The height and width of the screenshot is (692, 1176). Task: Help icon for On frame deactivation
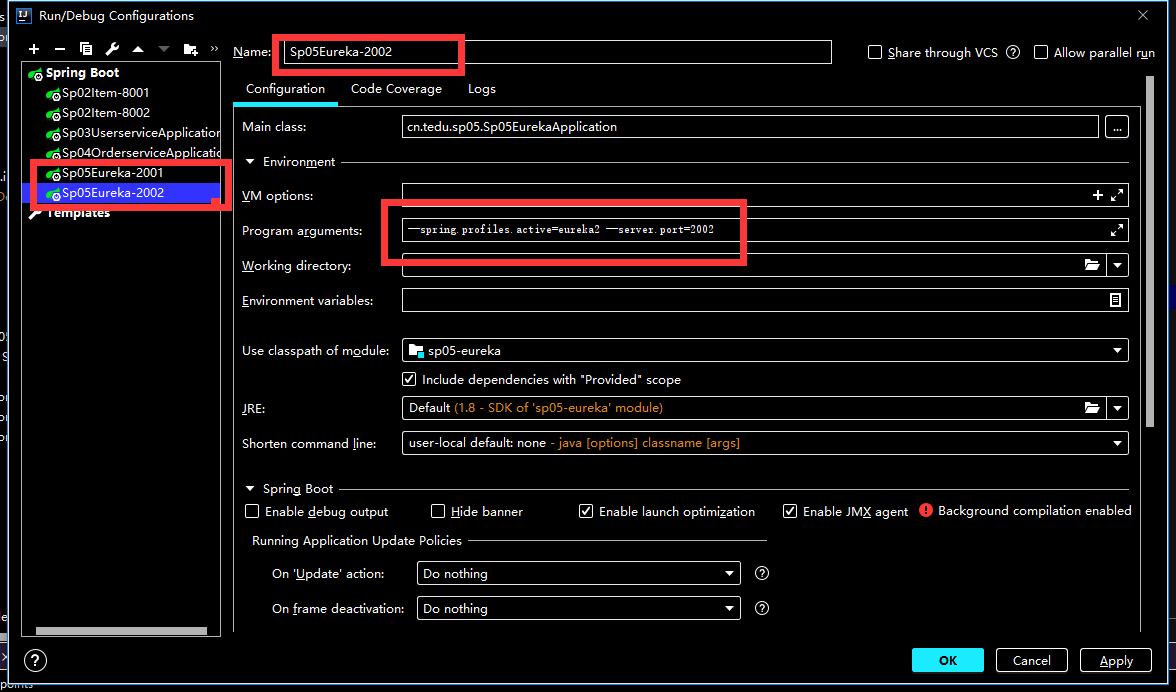(762, 608)
